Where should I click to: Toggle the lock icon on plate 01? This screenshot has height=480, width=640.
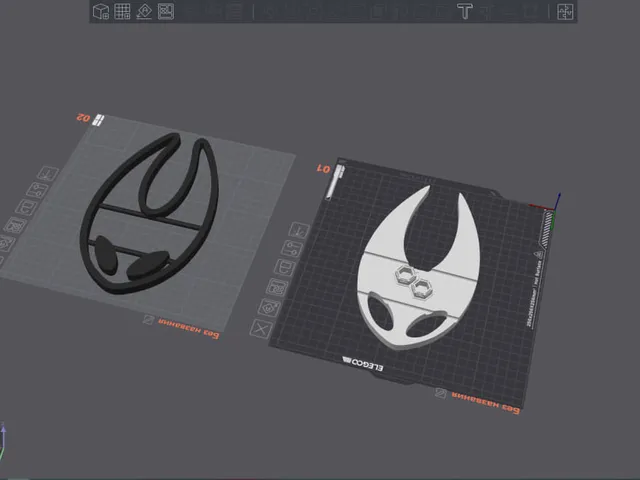coord(285,268)
